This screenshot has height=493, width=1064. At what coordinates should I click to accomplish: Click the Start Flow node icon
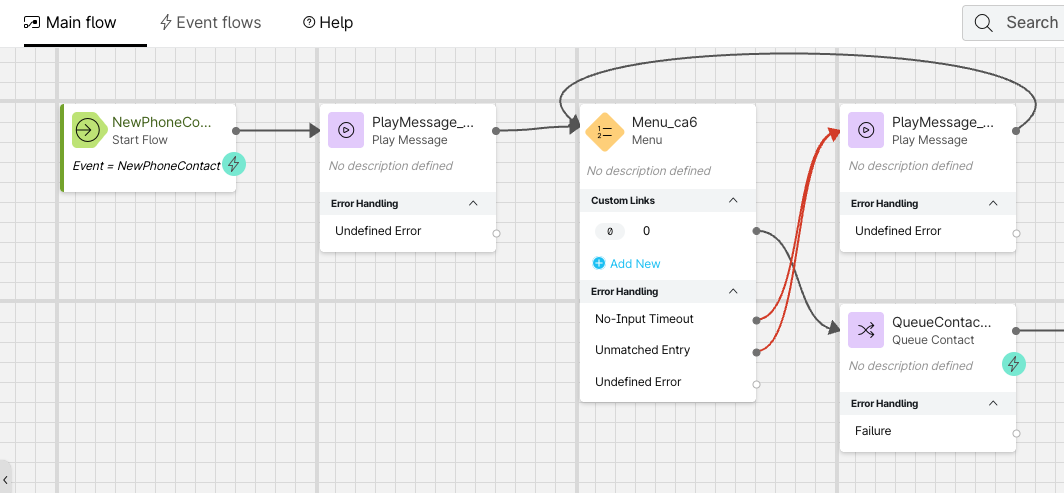(x=89, y=130)
